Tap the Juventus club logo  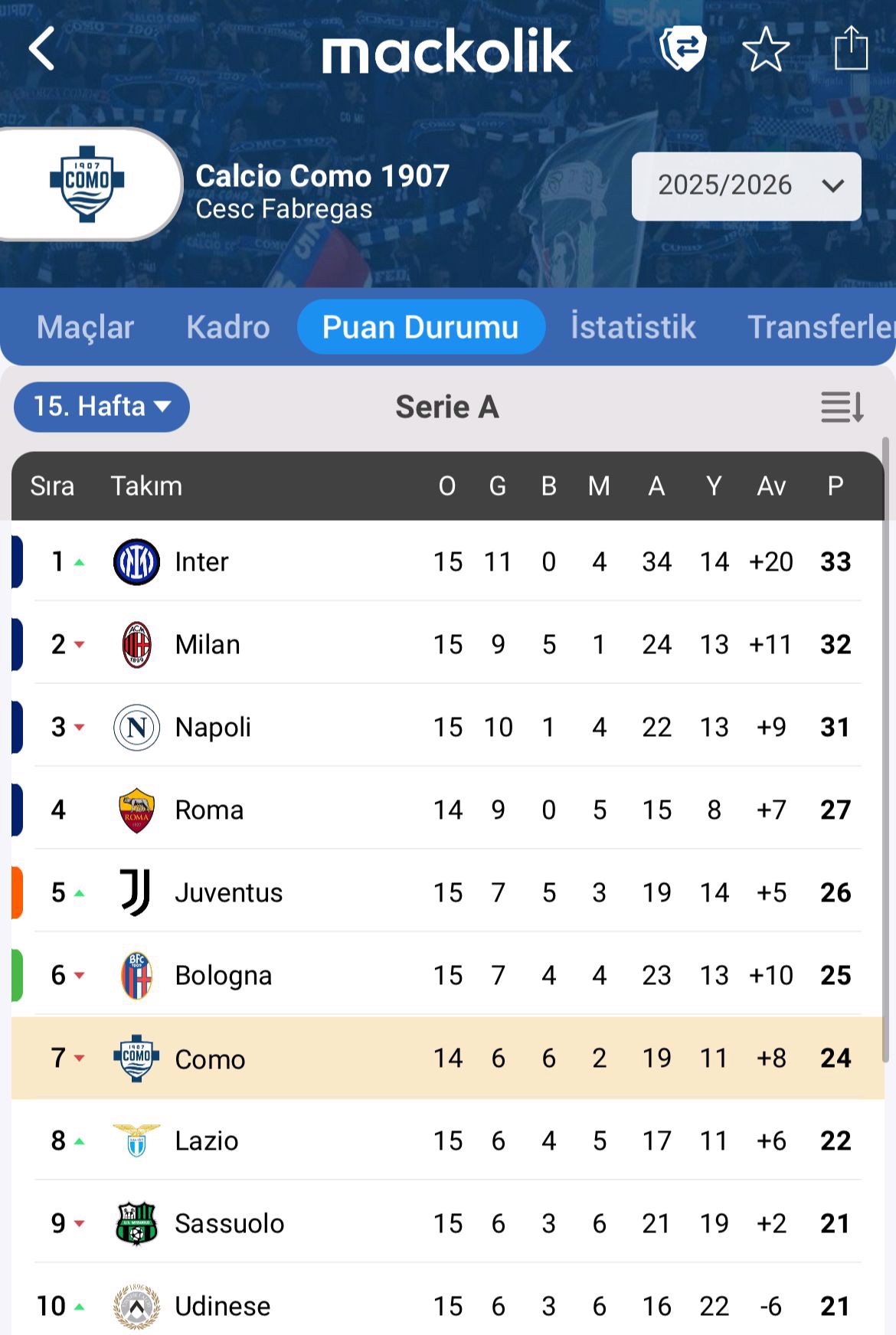coord(136,893)
